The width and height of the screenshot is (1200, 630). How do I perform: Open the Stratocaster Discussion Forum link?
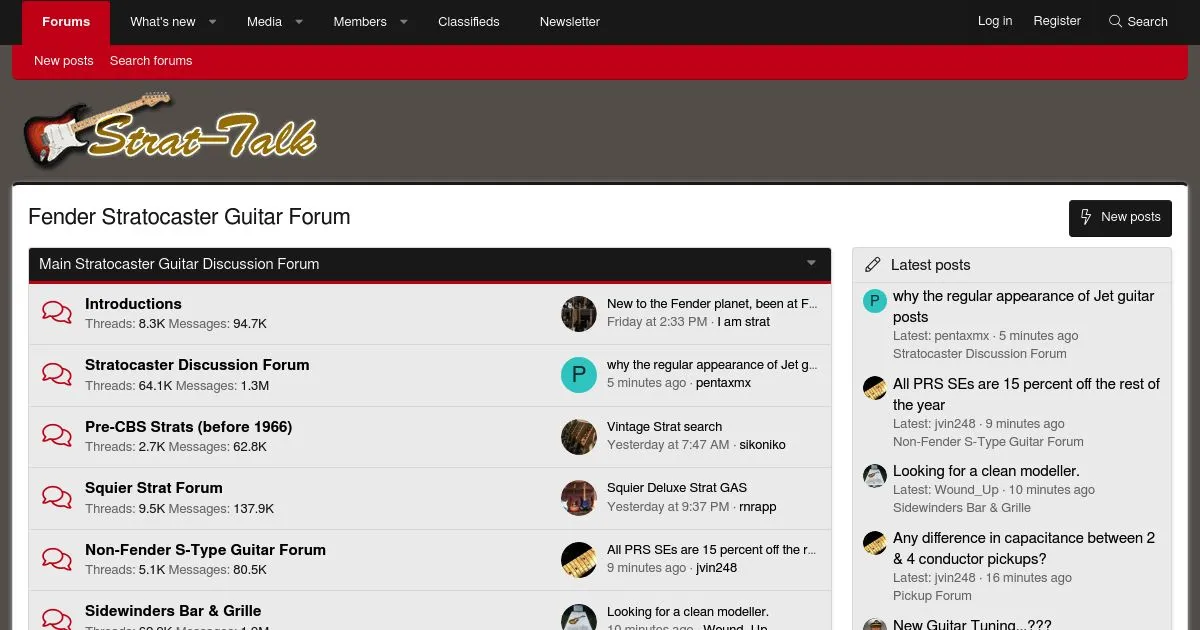click(197, 365)
